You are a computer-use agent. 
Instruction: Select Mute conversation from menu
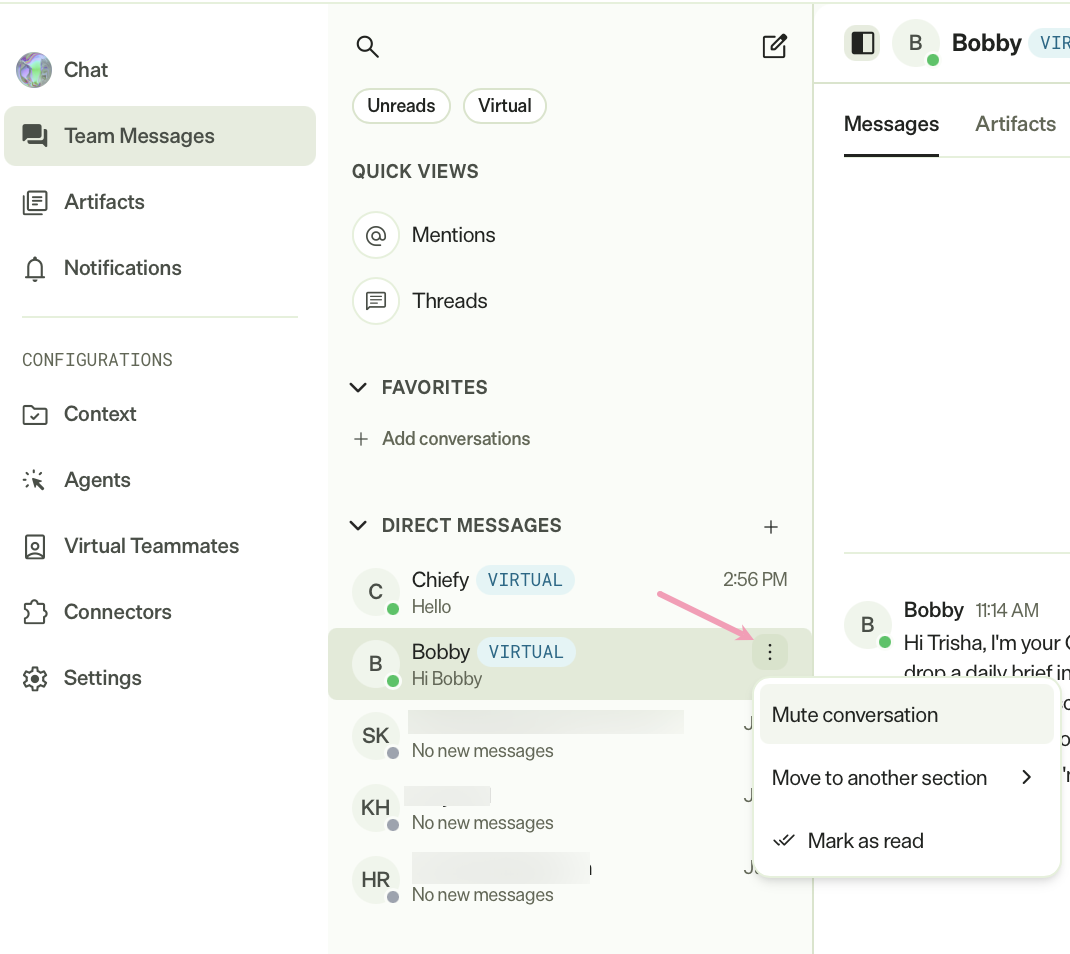click(x=906, y=714)
